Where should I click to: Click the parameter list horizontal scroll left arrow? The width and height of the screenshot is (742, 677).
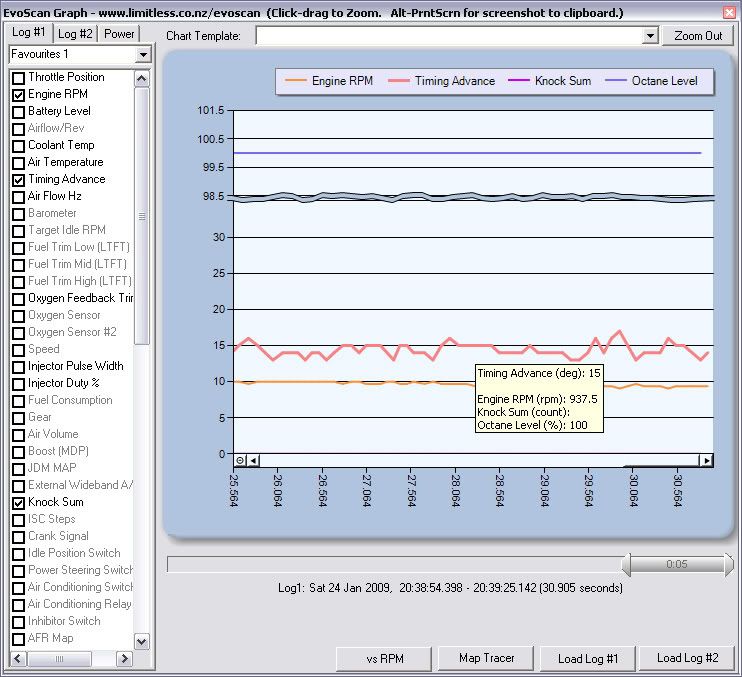pyautogui.click(x=18, y=658)
